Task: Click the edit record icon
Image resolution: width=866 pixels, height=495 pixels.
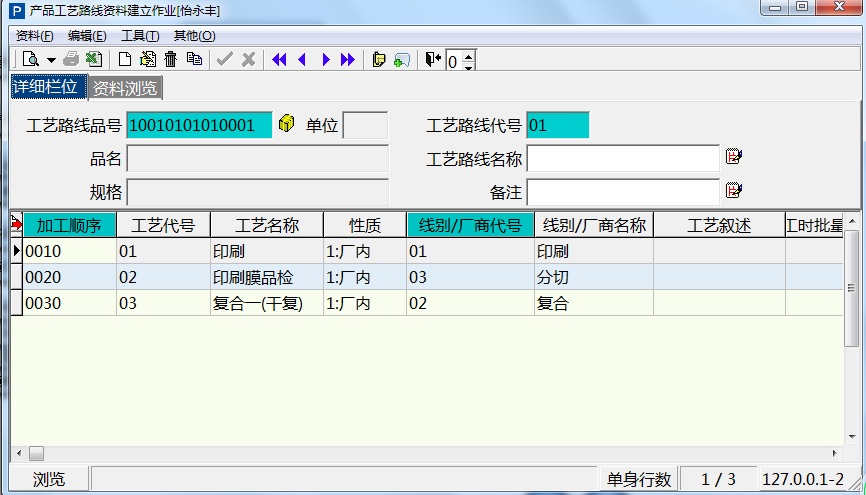Action: (147, 59)
